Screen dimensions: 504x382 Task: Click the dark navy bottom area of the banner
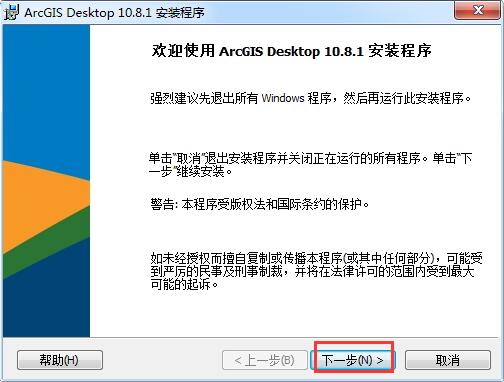coord(47,300)
